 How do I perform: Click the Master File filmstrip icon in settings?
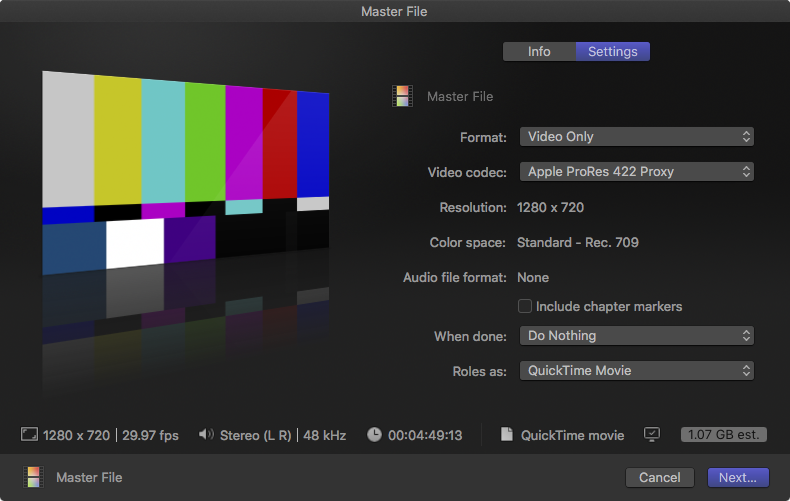402,96
